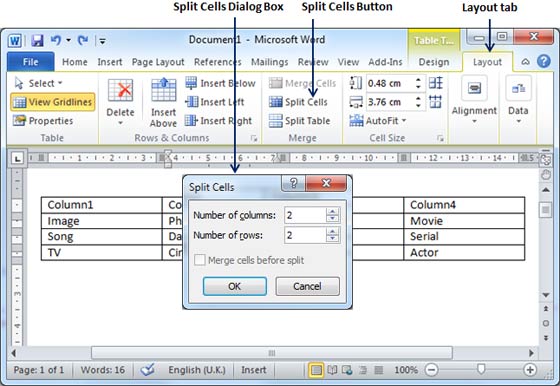Open the Rows & Columns dialog launcher
560x386 pixels.
[254, 138]
